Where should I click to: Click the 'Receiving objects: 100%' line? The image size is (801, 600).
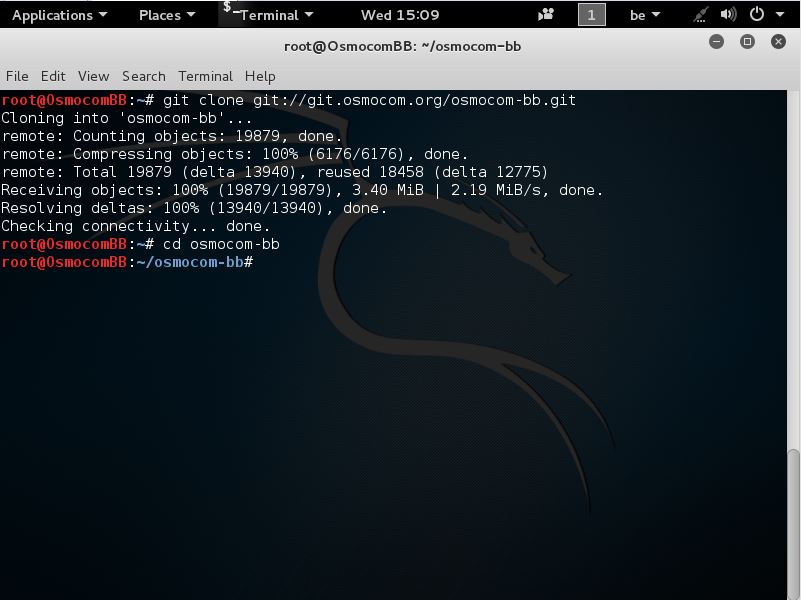(x=302, y=190)
